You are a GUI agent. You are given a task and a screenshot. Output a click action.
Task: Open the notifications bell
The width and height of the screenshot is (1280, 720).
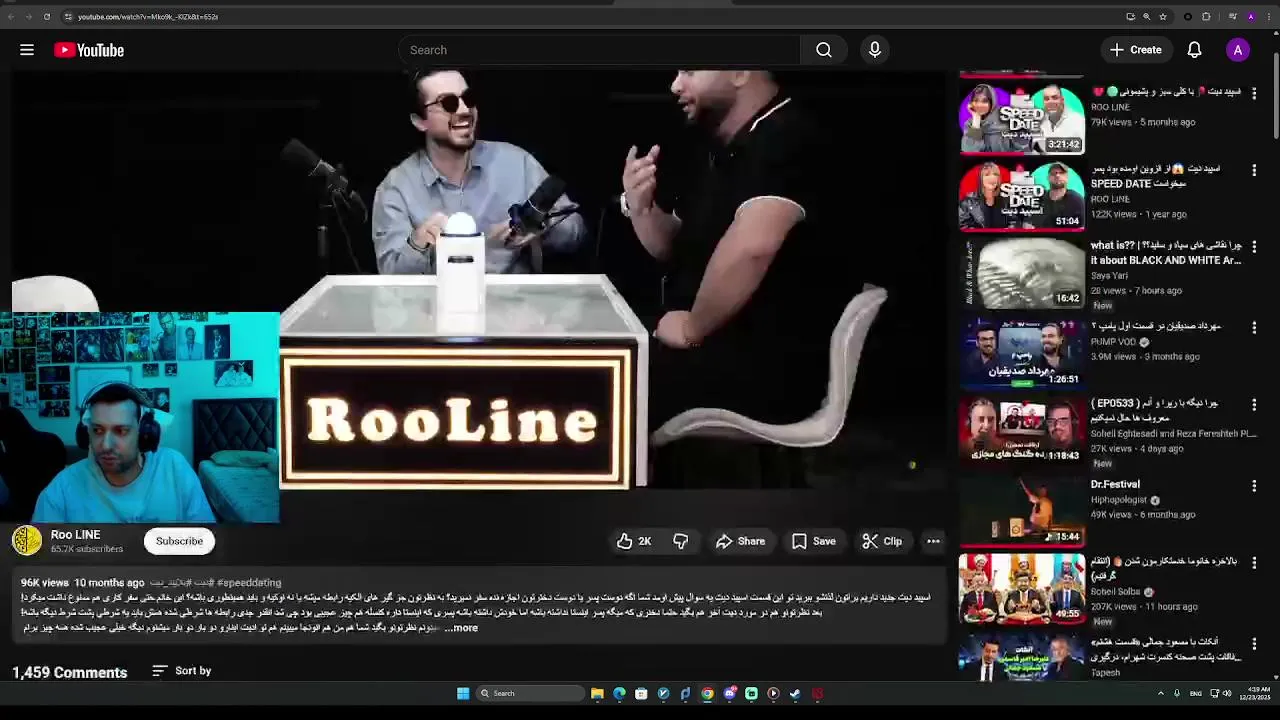pyautogui.click(x=1194, y=50)
